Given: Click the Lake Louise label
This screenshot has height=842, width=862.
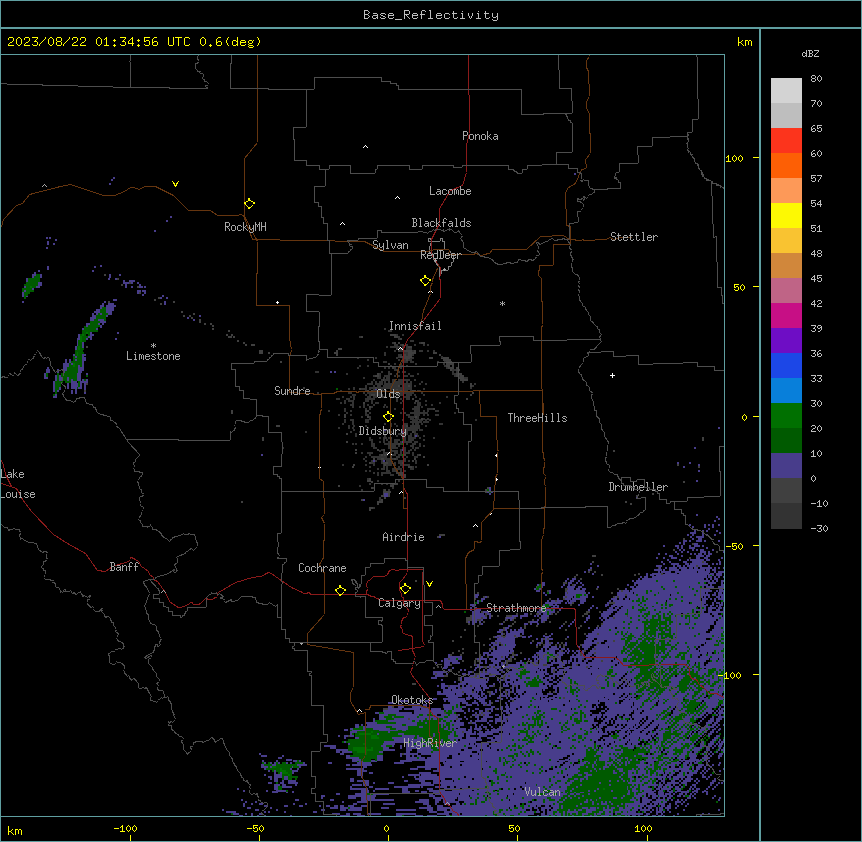Looking at the screenshot, I should pos(18,484).
